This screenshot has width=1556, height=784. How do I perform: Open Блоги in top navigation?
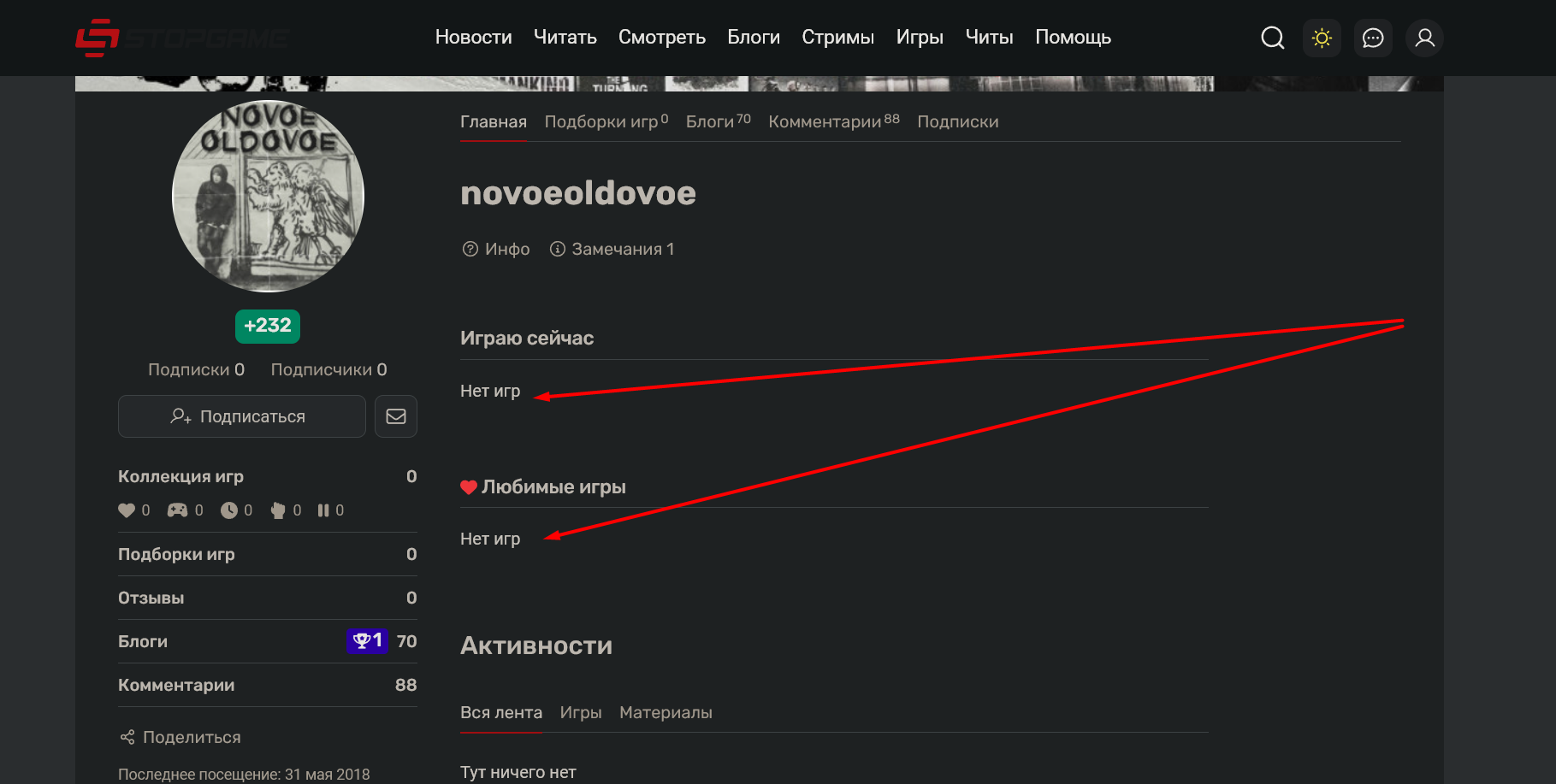(754, 38)
